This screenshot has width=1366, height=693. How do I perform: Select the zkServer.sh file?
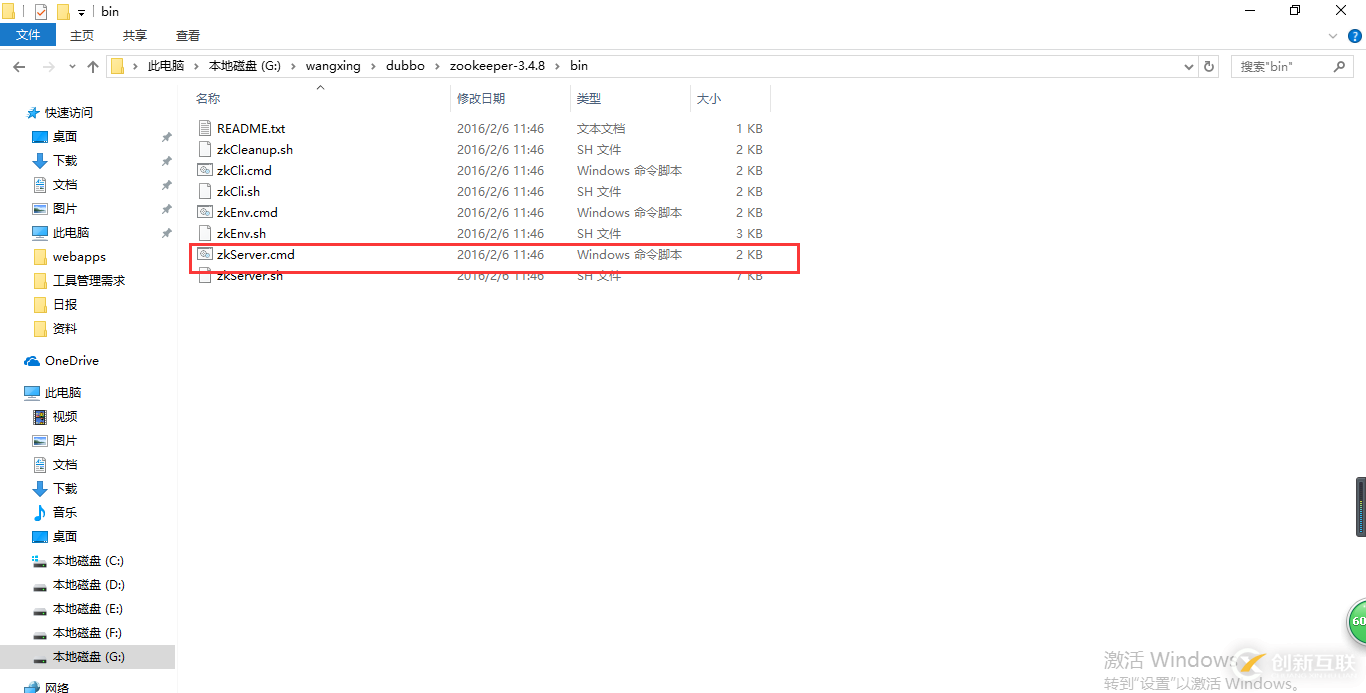[x=249, y=276]
